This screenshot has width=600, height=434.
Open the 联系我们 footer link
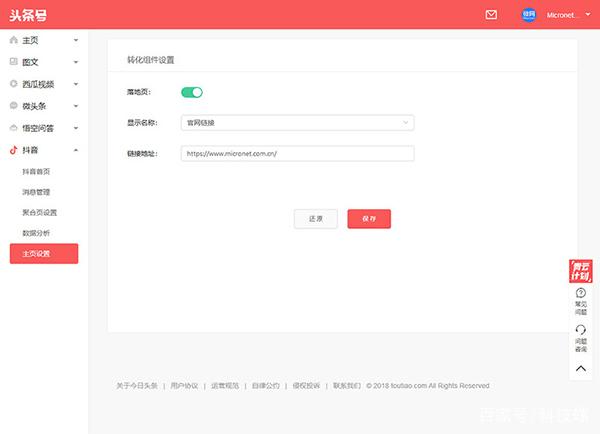(x=347, y=386)
